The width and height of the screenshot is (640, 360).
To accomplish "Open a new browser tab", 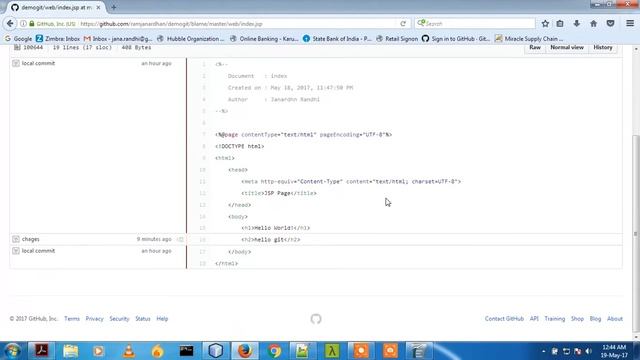I will pyautogui.click(x=113, y=7).
